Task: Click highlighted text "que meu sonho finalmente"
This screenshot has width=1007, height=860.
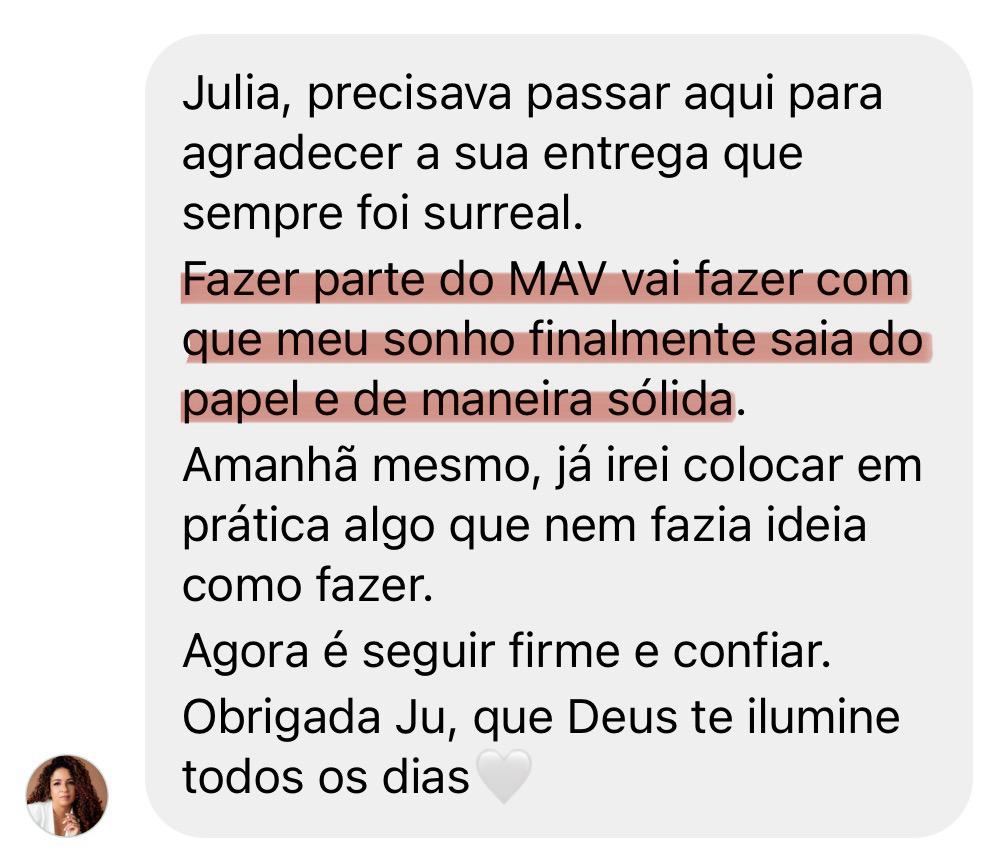Action: pyautogui.click(x=469, y=340)
